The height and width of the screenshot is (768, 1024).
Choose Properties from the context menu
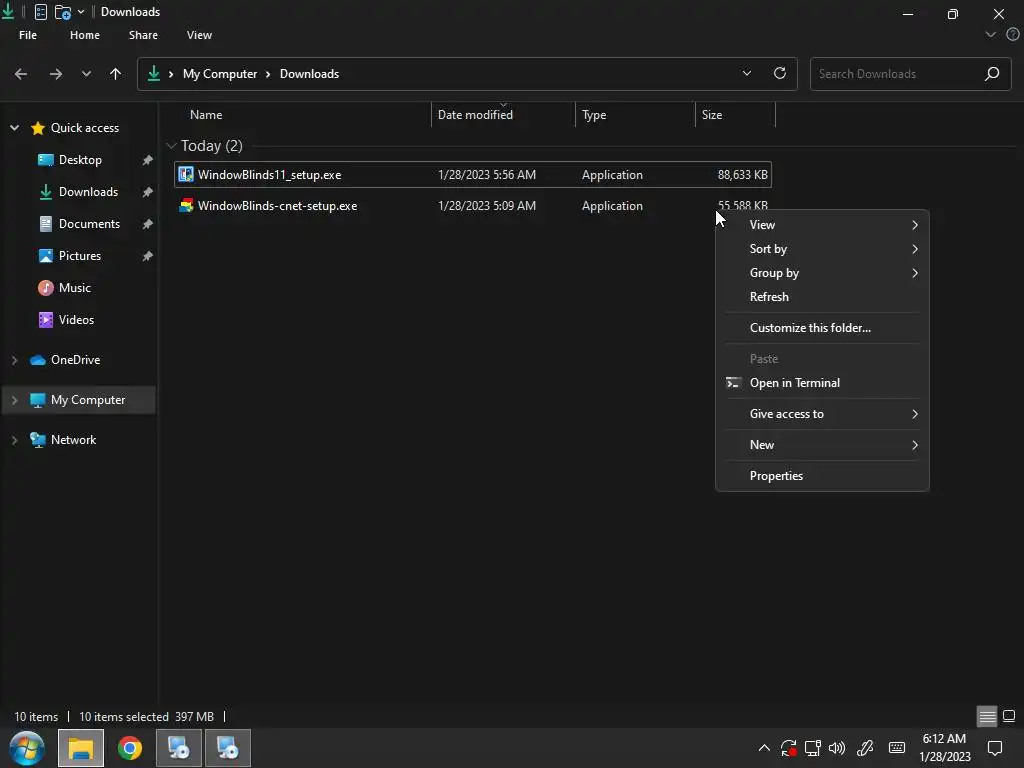(822, 476)
